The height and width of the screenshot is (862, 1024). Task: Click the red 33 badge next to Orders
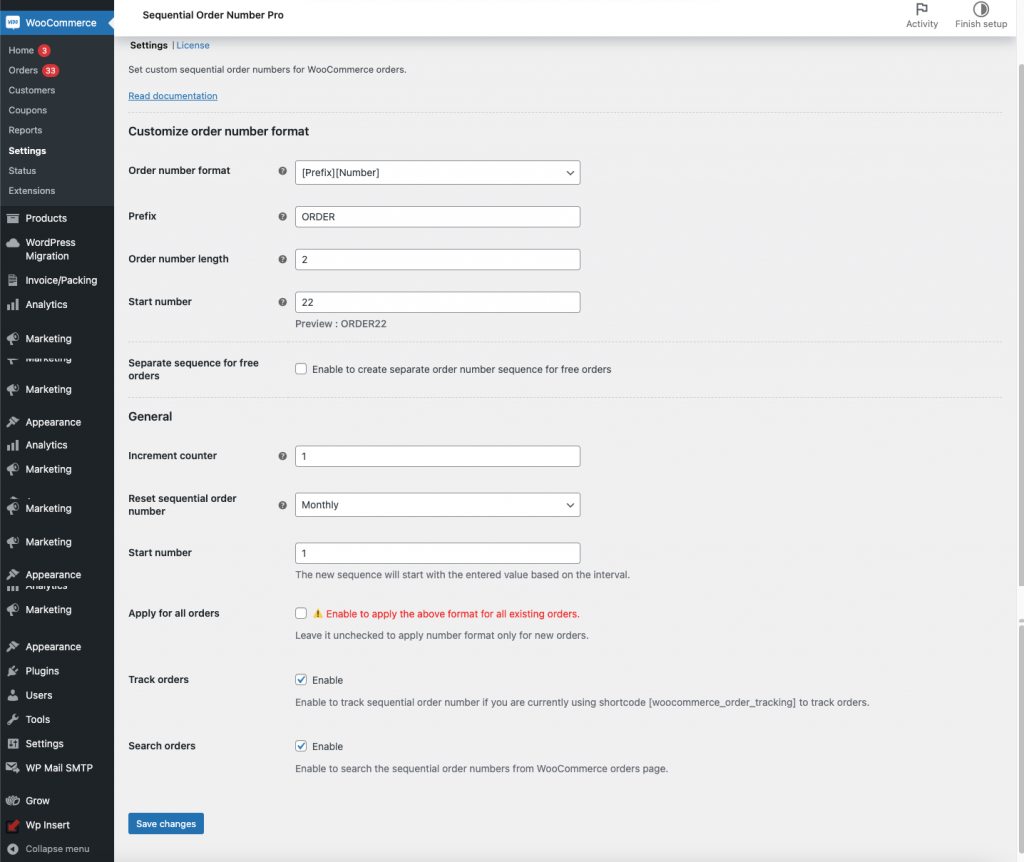pyautogui.click(x=50, y=71)
